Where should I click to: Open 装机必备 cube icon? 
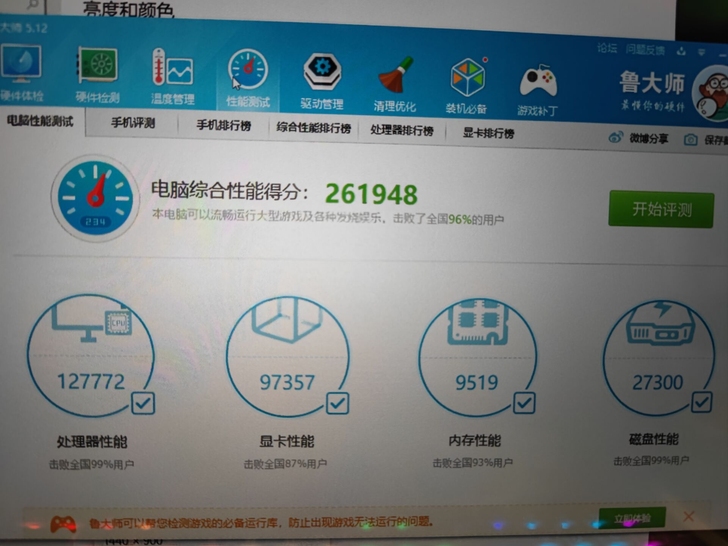[x=468, y=77]
